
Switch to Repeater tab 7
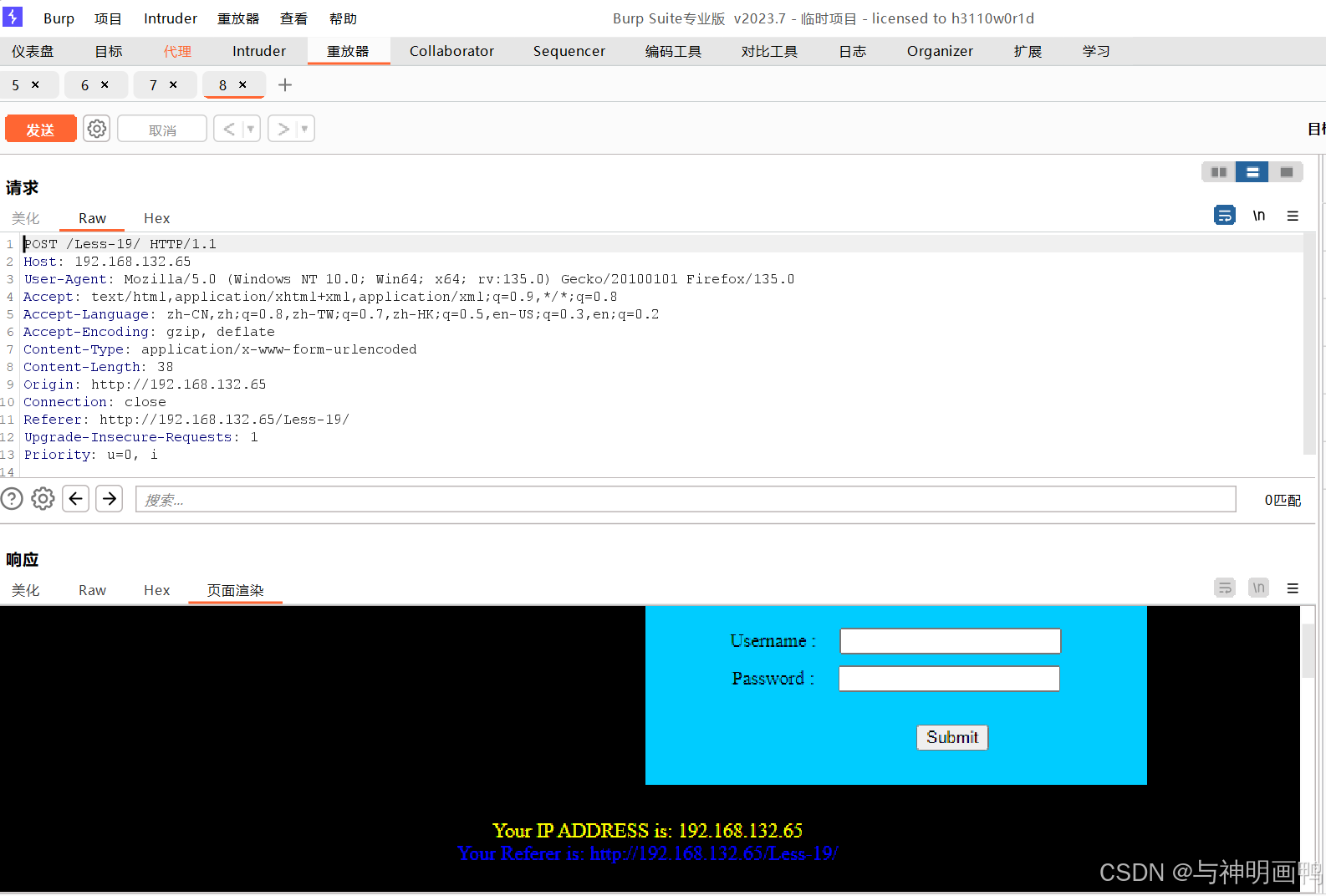[153, 85]
